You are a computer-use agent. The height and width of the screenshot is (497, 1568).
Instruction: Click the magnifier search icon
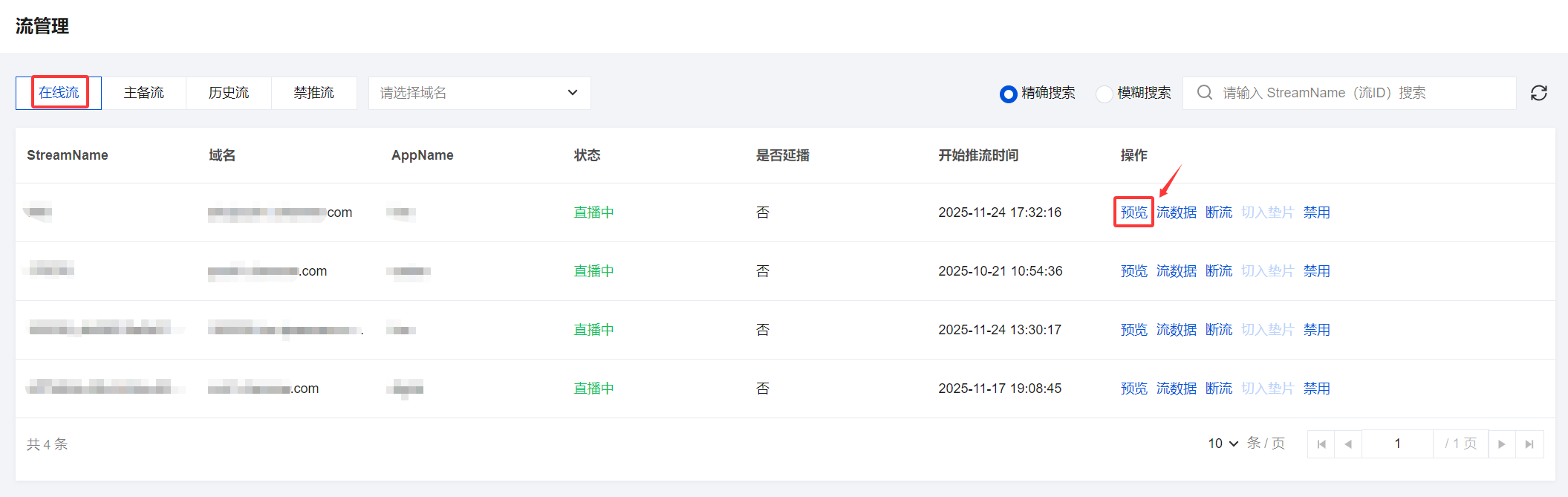coord(1205,93)
